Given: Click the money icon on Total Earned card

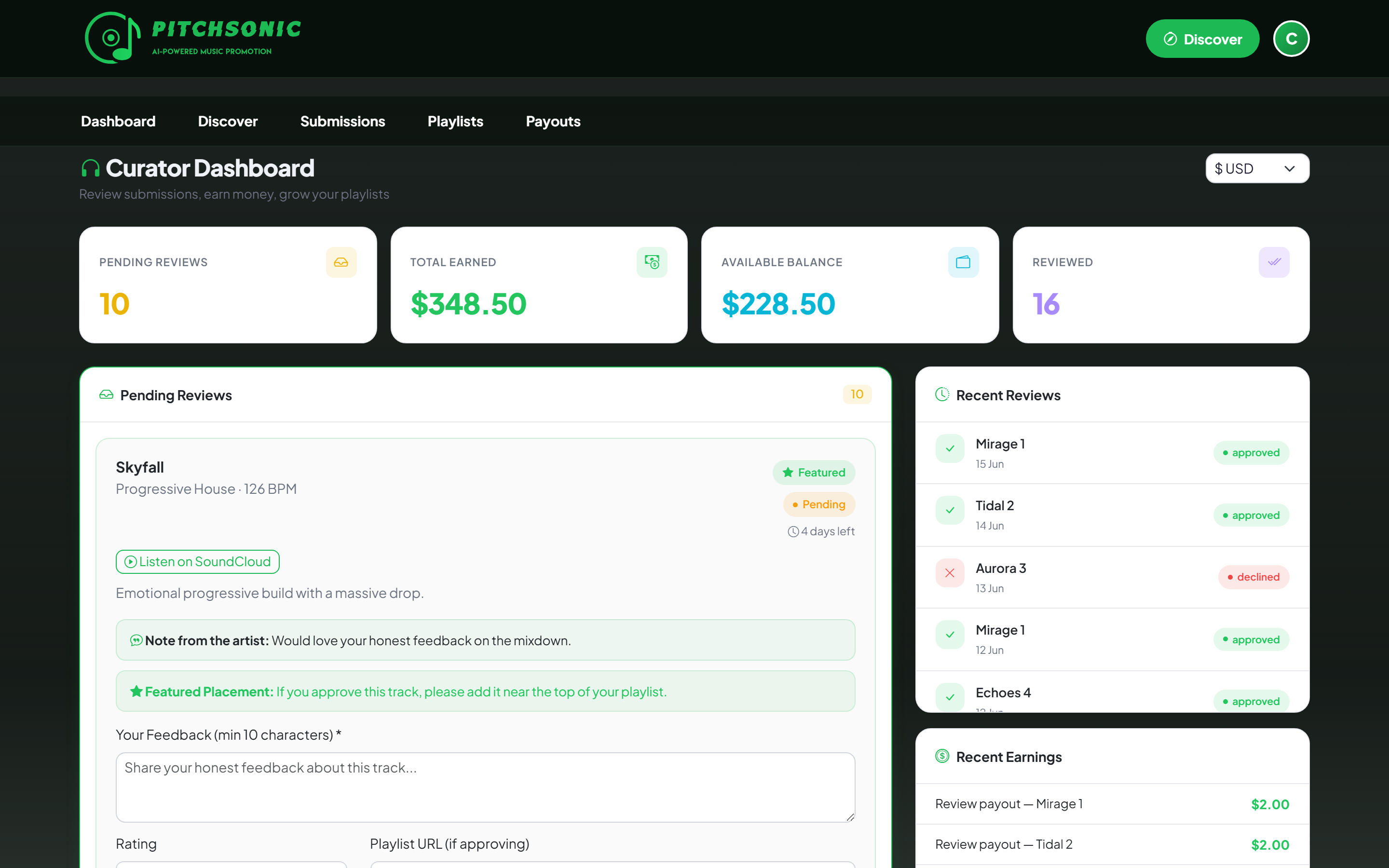Looking at the screenshot, I should click(652, 262).
